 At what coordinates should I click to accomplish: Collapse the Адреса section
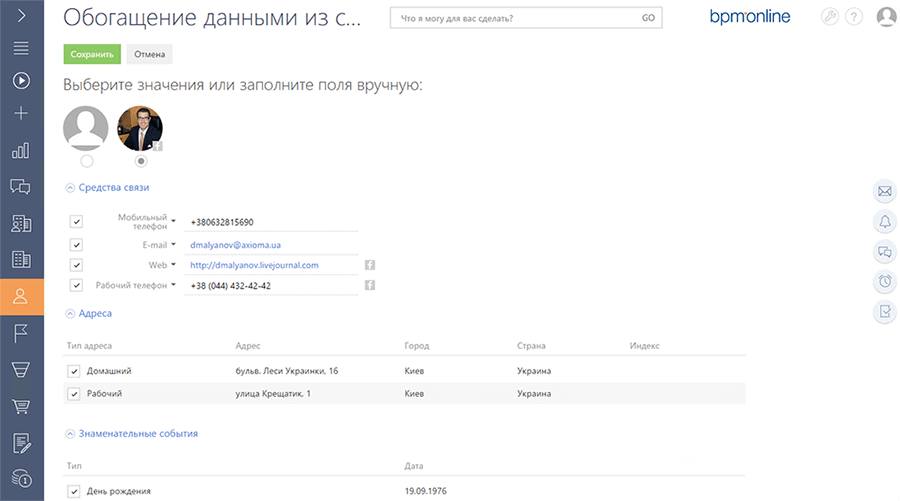tap(70, 313)
